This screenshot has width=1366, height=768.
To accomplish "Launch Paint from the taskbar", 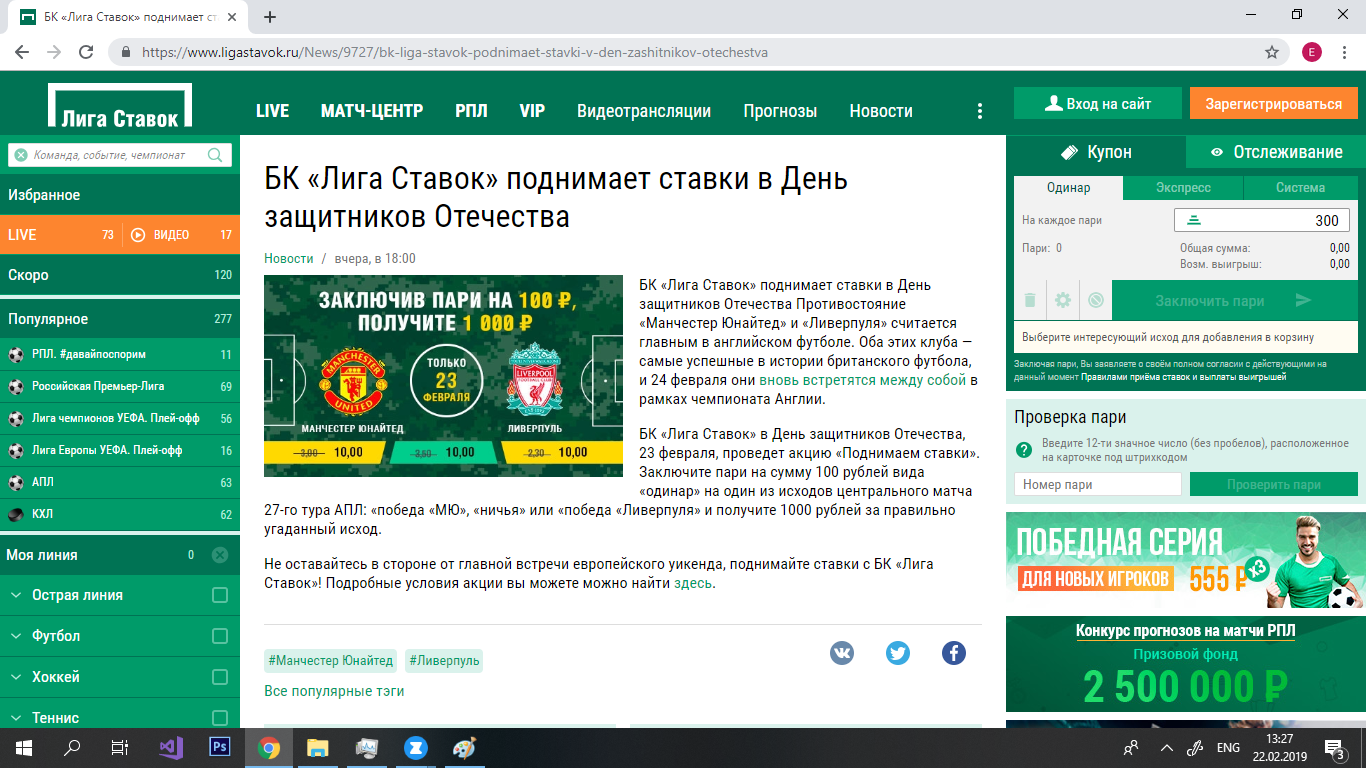I will click(x=465, y=747).
